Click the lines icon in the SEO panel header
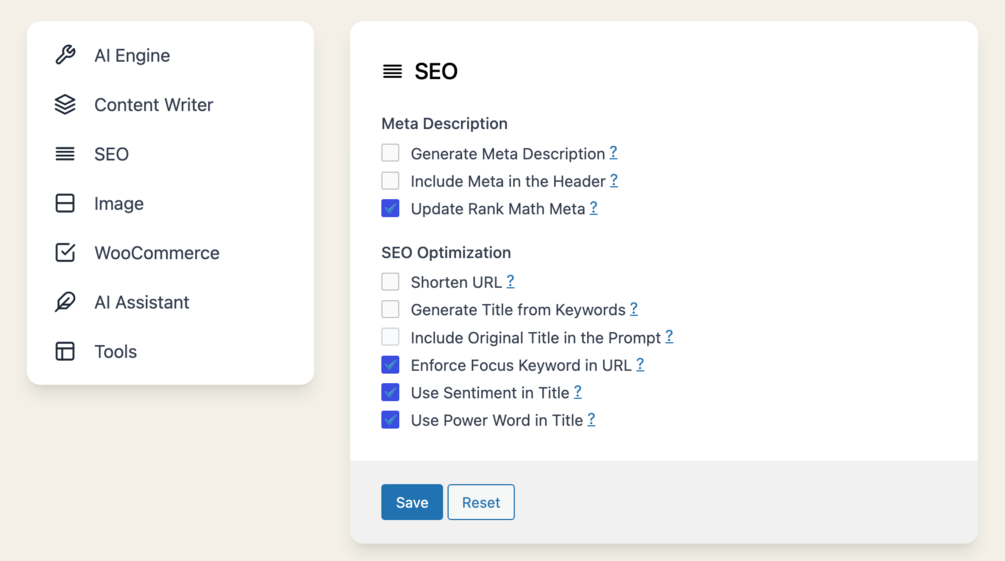Viewport: 1005px width, 561px height. [392, 71]
